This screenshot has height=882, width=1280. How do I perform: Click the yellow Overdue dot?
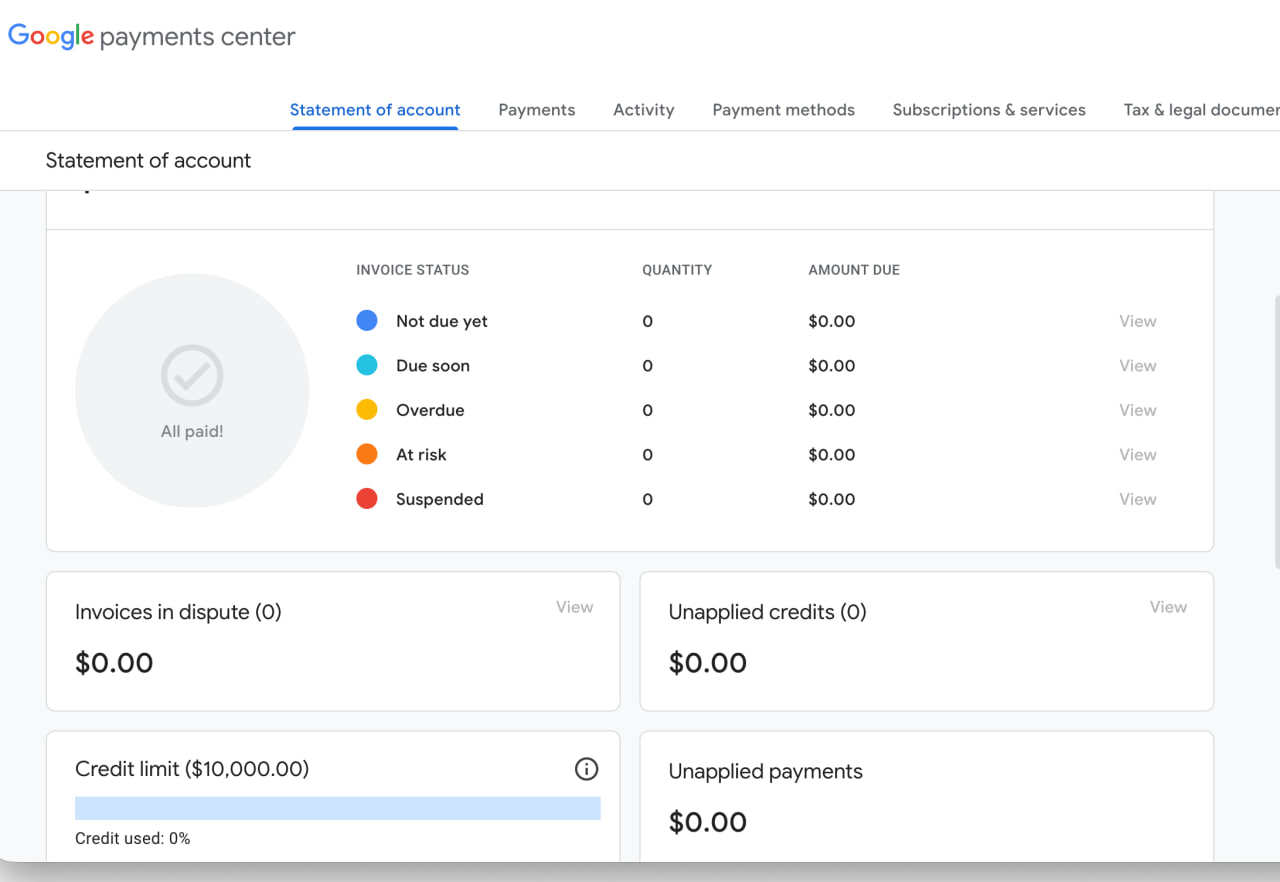367,410
